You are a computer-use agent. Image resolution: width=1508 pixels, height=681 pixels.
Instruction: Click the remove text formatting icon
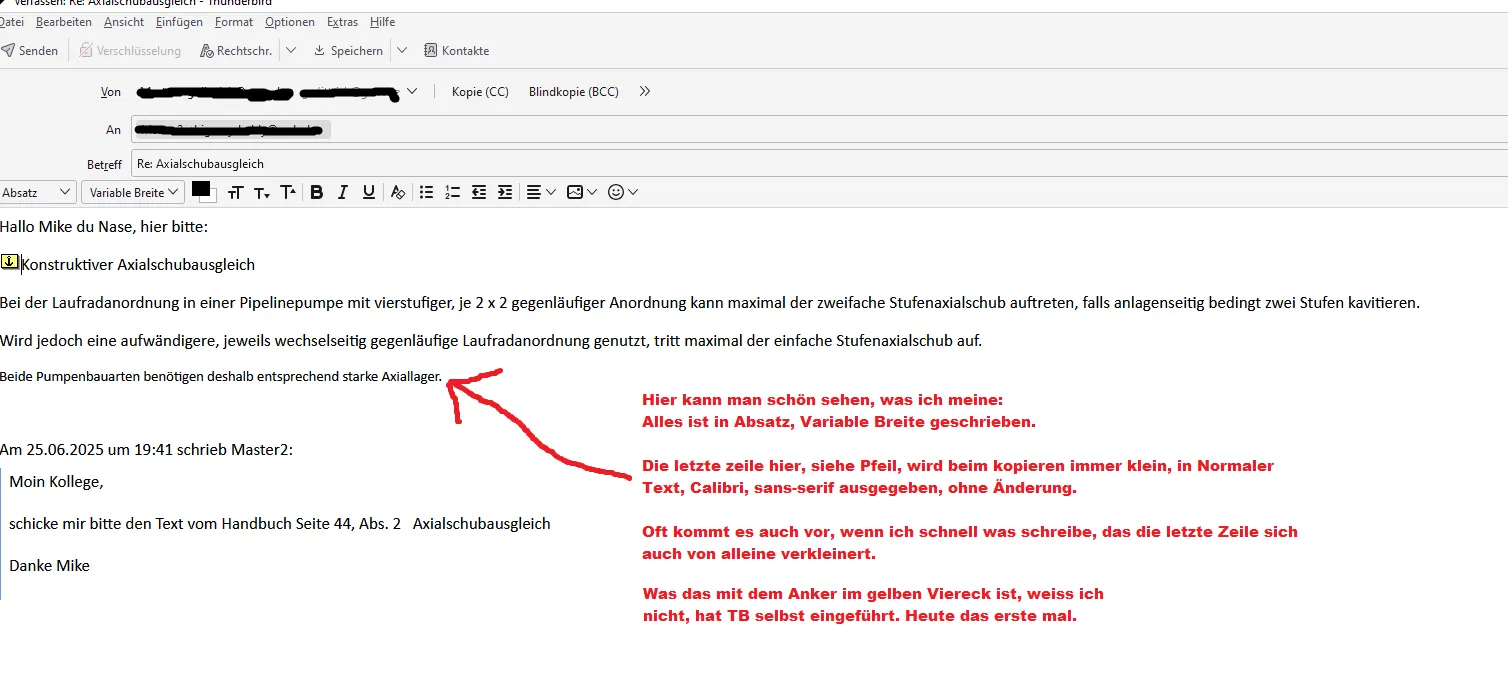click(398, 192)
